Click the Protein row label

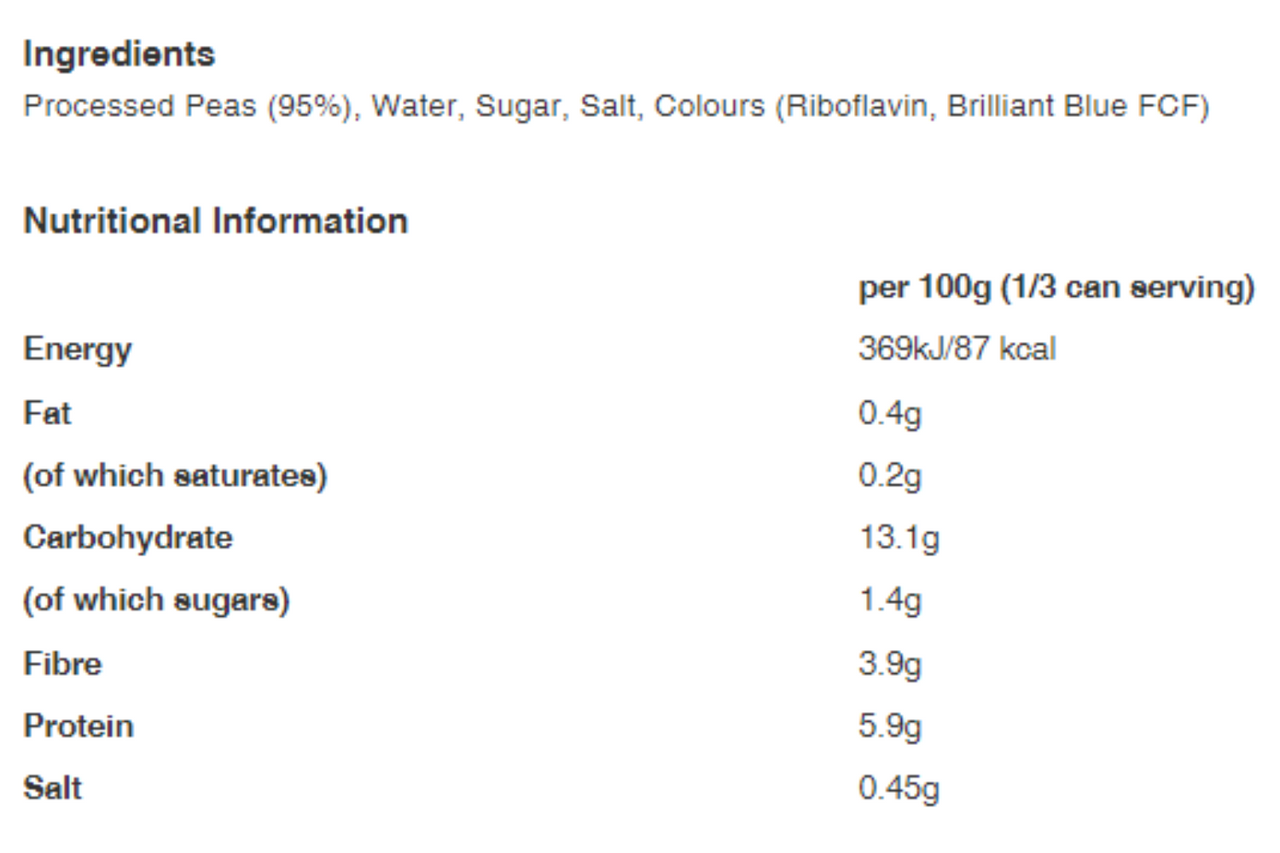click(x=78, y=726)
